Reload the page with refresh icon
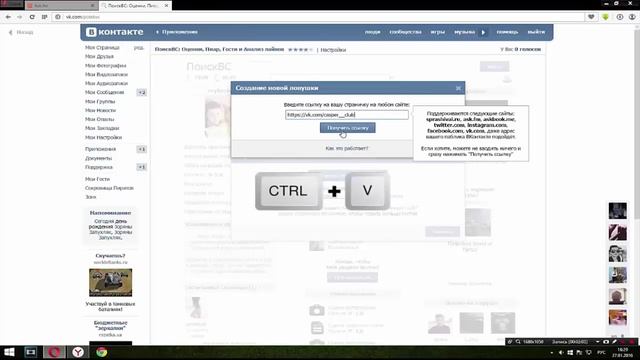The width and height of the screenshot is (640, 360). (x=32, y=17)
